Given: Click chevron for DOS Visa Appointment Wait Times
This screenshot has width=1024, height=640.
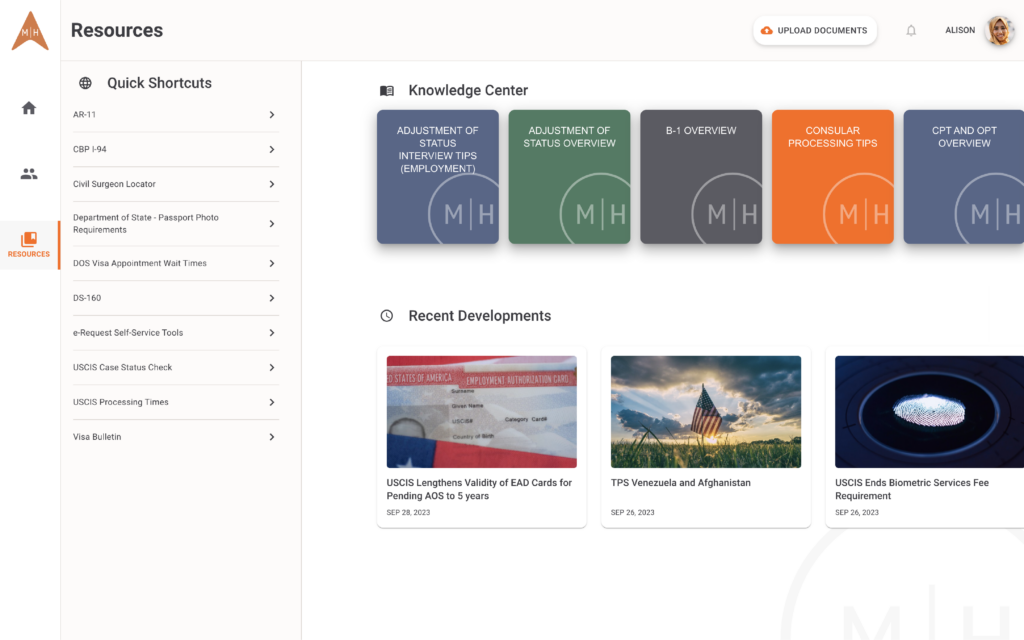Looking at the screenshot, I should coord(272,264).
